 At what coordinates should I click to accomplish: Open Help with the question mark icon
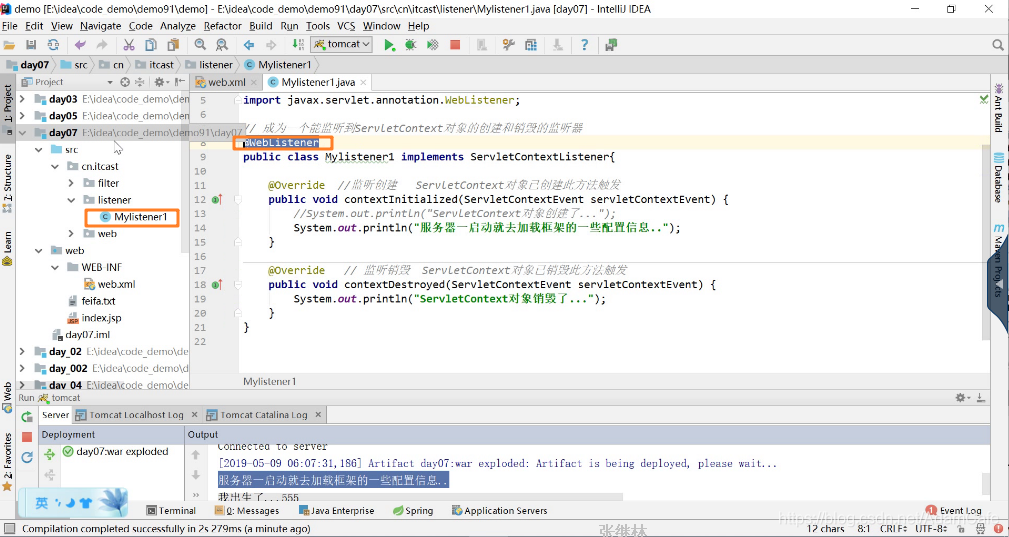pyautogui.click(x=584, y=45)
